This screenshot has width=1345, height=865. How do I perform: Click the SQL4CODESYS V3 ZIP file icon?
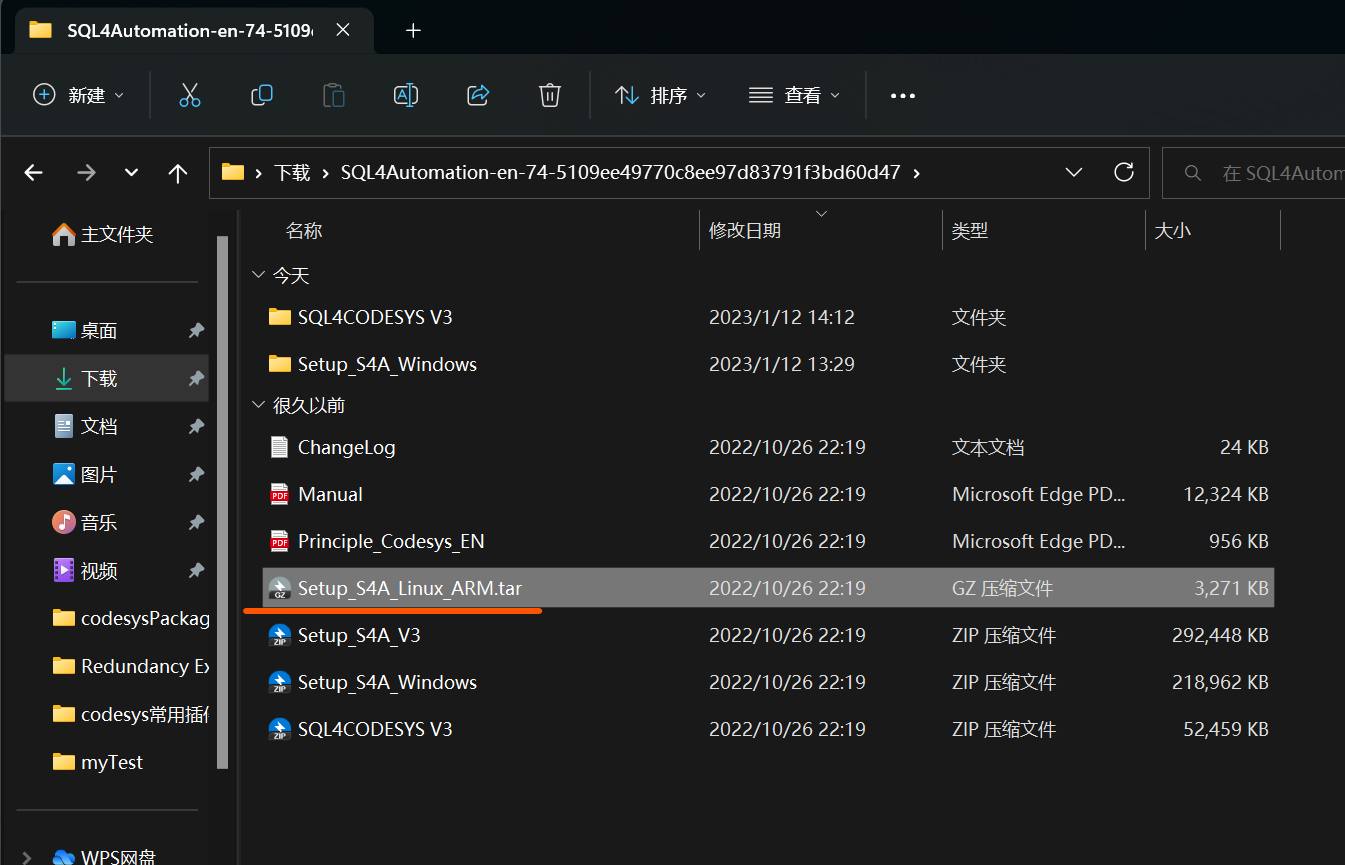click(x=280, y=729)
